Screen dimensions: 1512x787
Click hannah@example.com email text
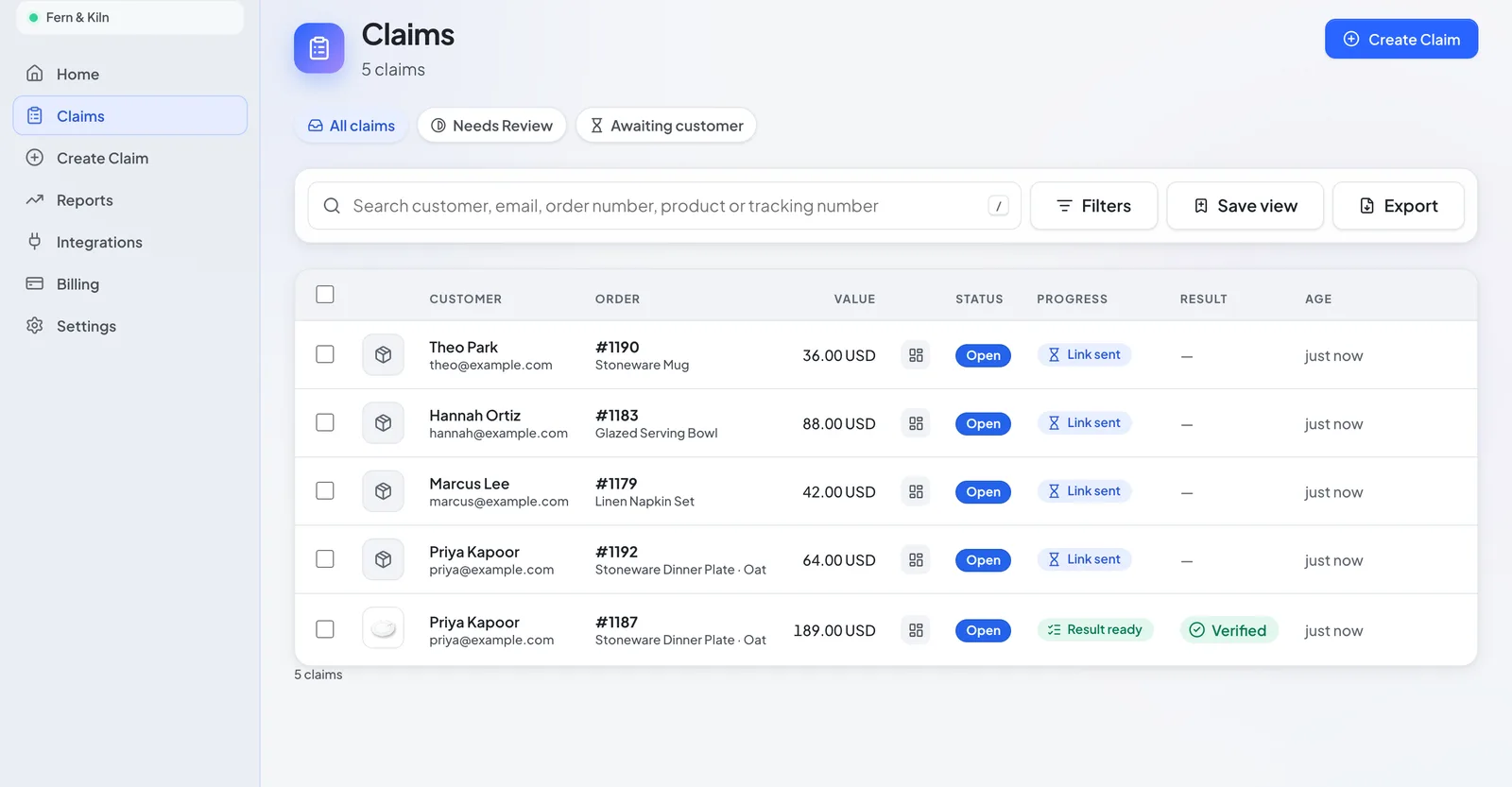(498, 433)
